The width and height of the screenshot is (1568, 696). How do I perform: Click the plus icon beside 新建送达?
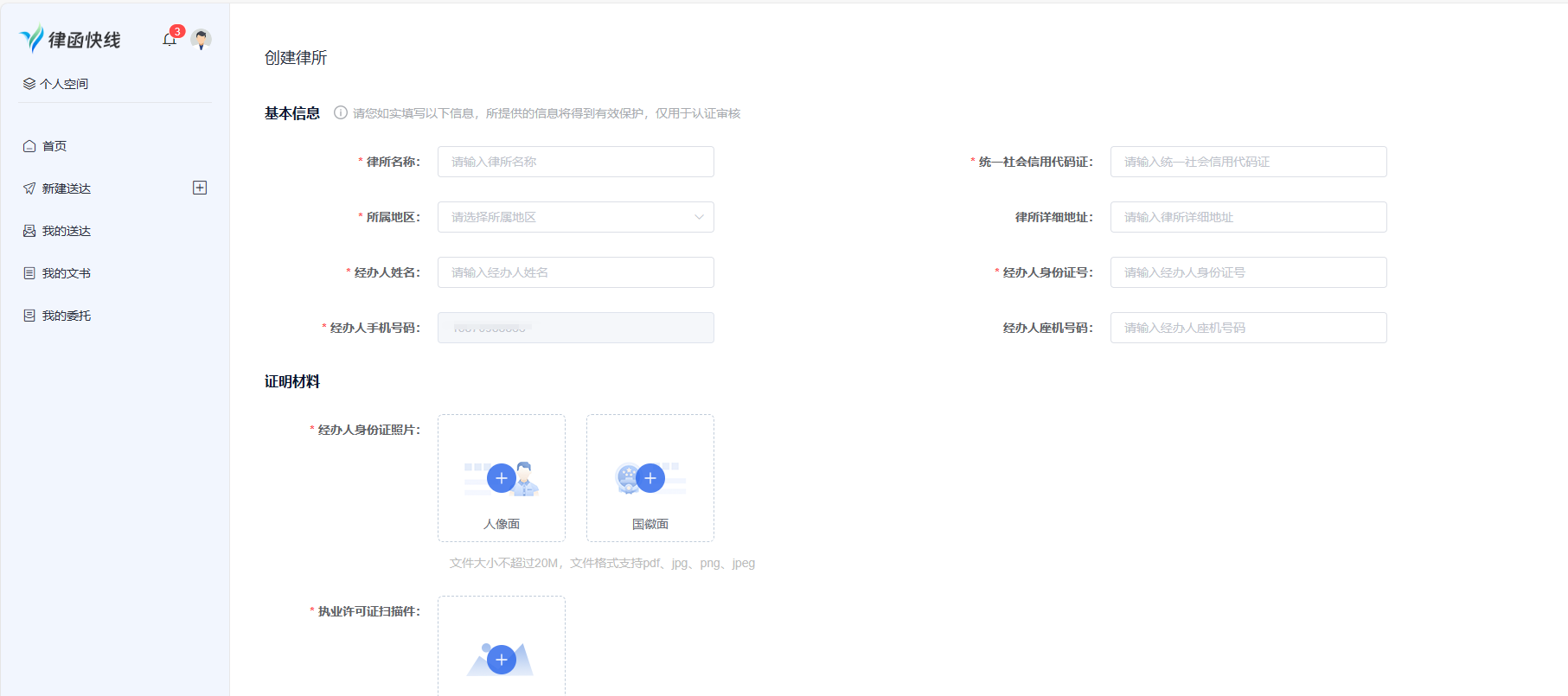200,188
